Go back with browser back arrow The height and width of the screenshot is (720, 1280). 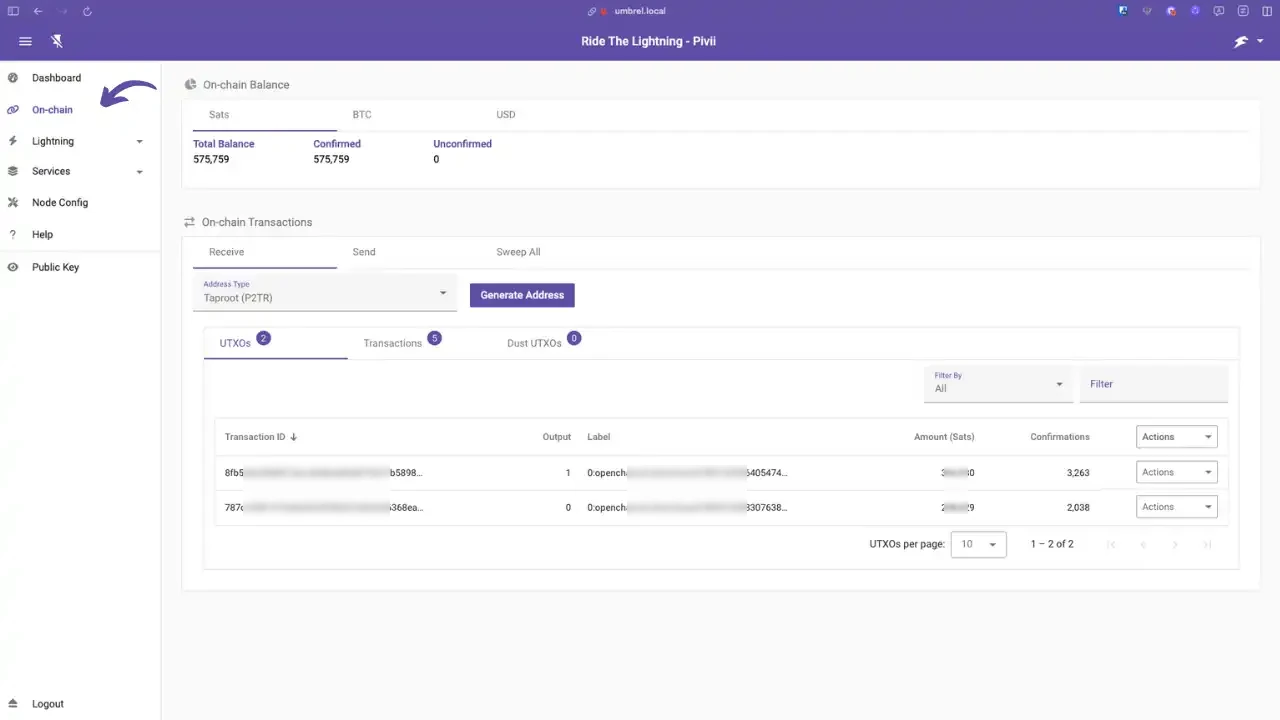pyautogui.click(x=38, y=11)
